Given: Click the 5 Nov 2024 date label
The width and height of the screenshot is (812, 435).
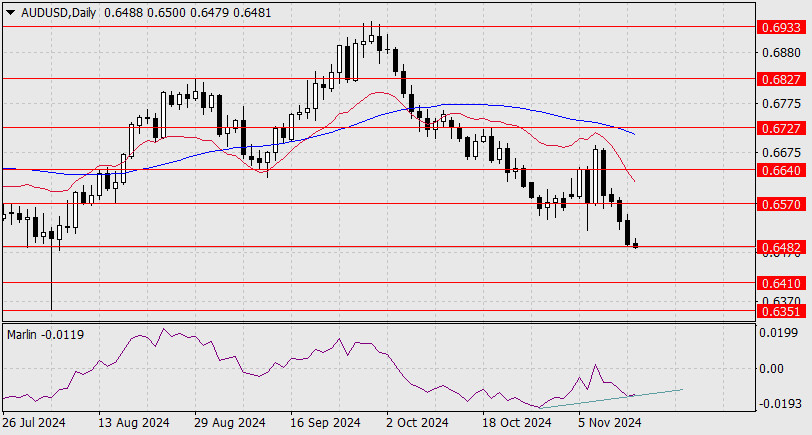Looking at the screenshot, I should point(610,423).
